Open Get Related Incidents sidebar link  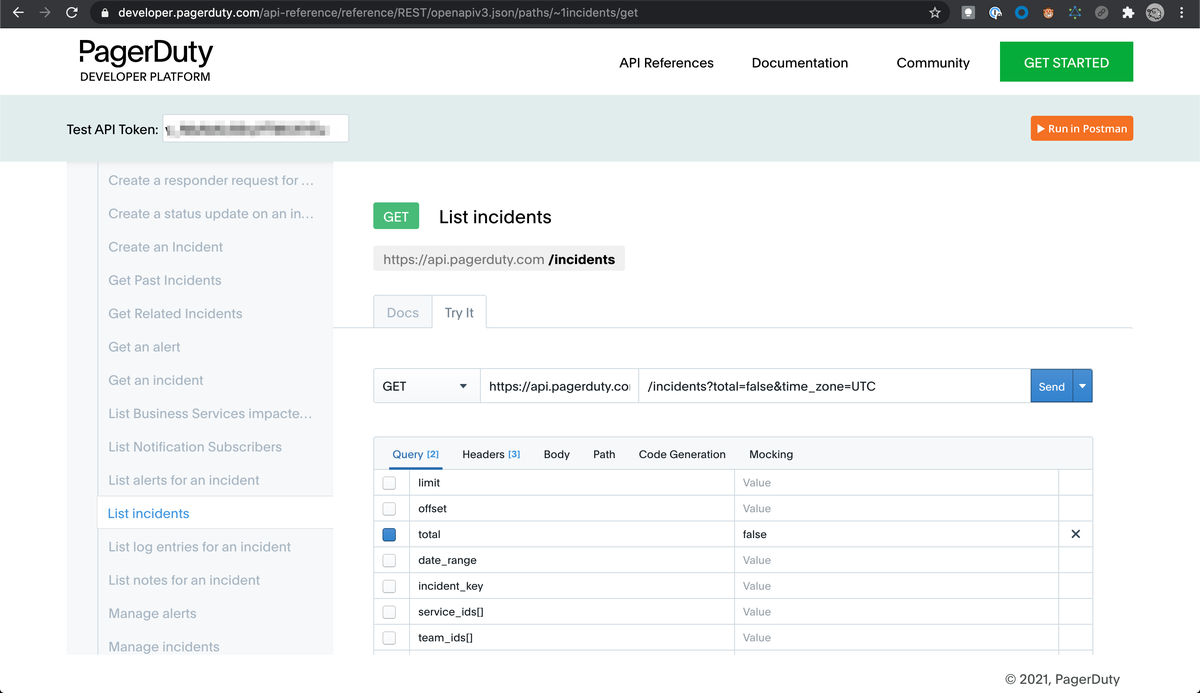175,313
